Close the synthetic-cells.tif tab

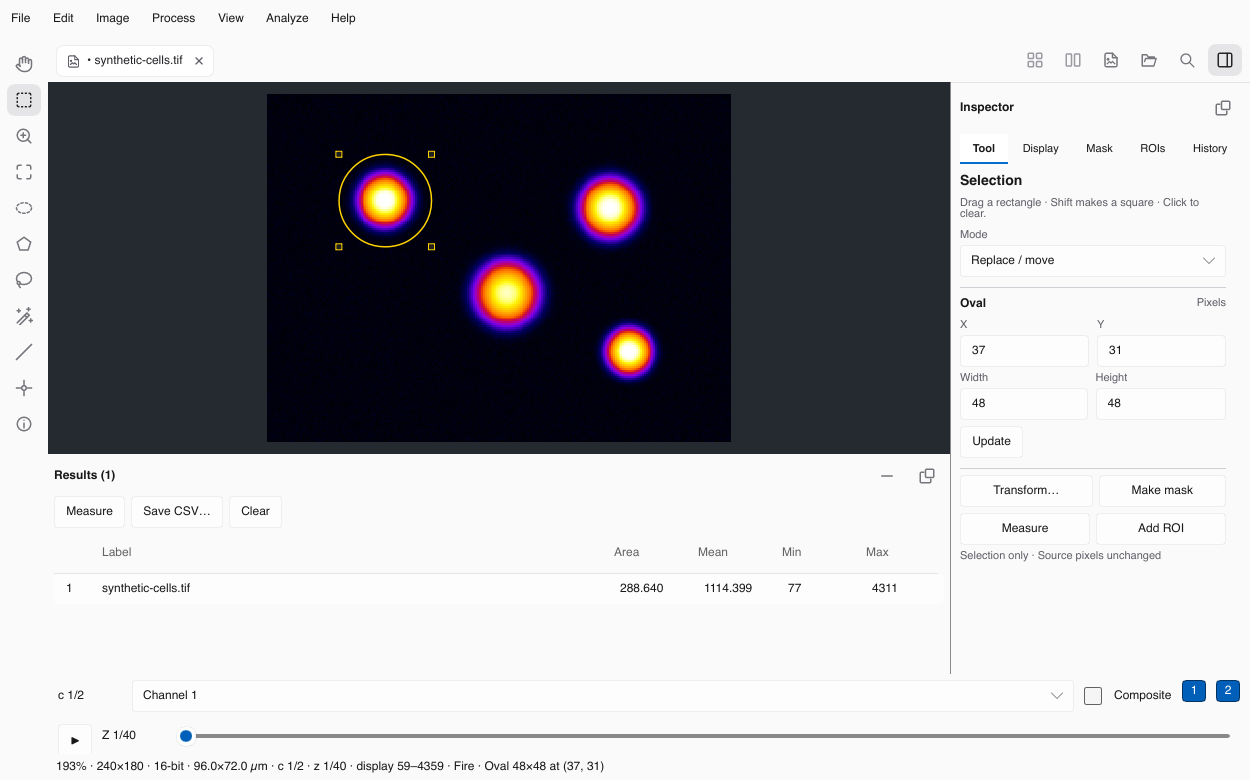[x=199, y=61]
